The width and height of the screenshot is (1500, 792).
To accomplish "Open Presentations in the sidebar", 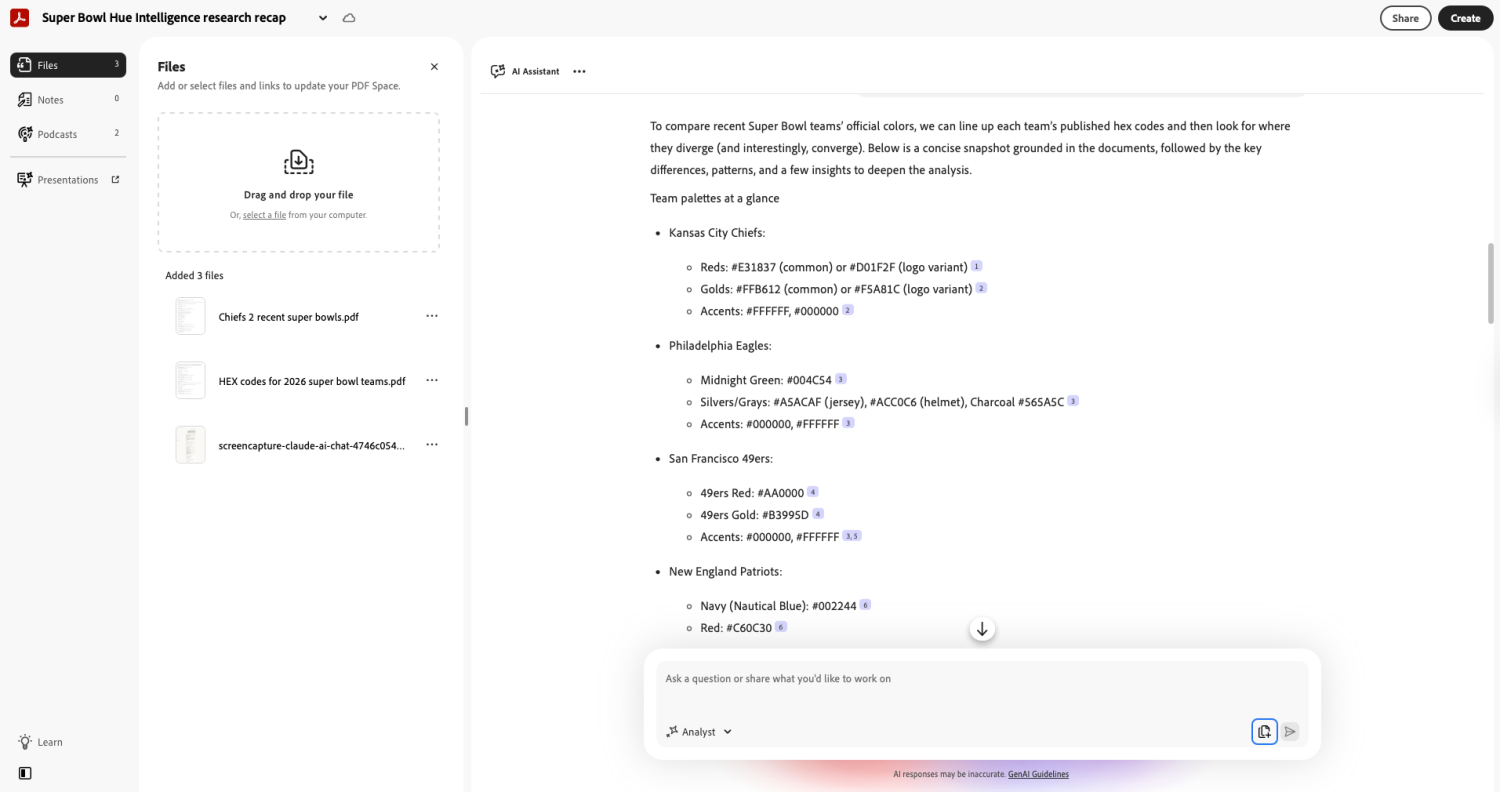I will [x=68, y=180].
